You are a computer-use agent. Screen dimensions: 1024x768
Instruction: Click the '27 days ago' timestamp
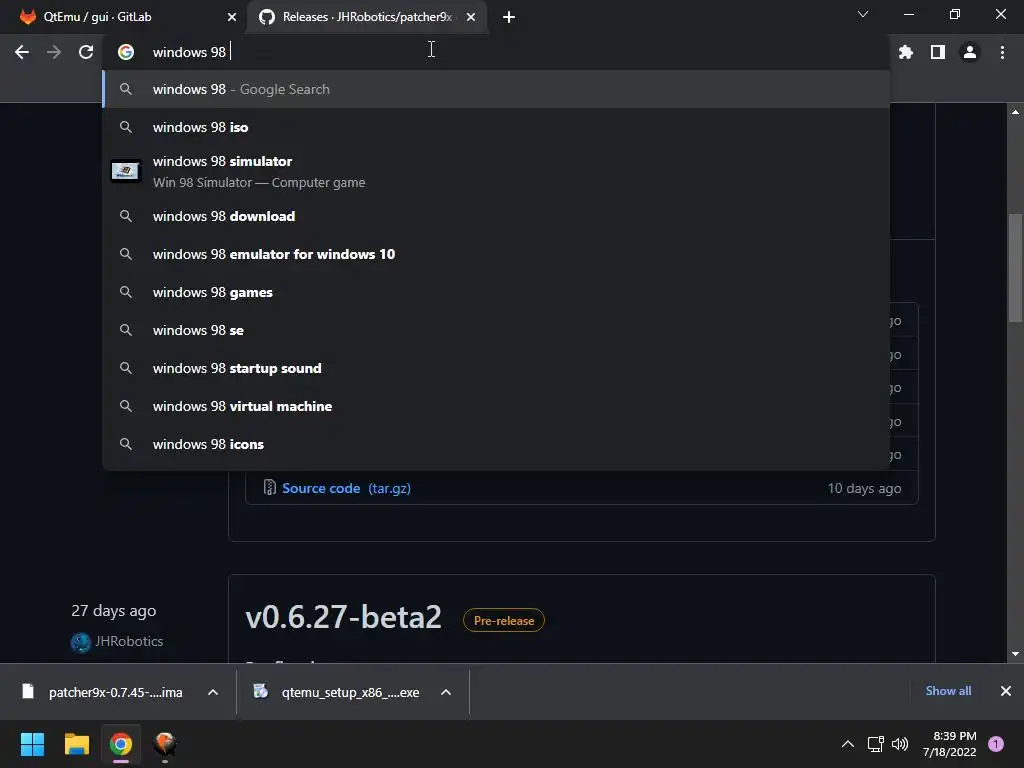(x=114, y=611)
